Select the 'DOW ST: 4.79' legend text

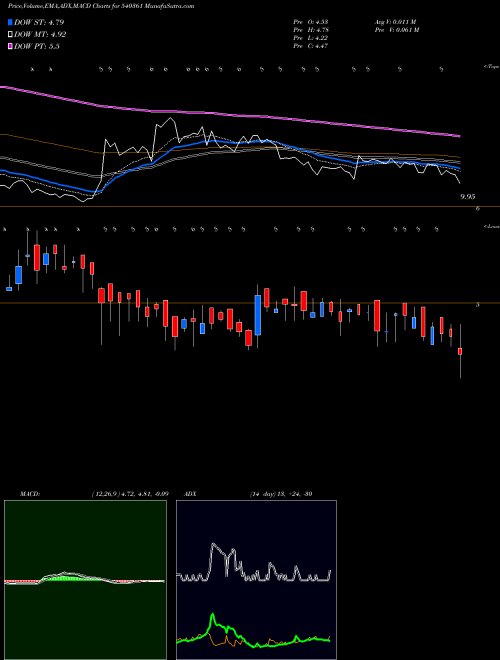[x=39, y=22]
